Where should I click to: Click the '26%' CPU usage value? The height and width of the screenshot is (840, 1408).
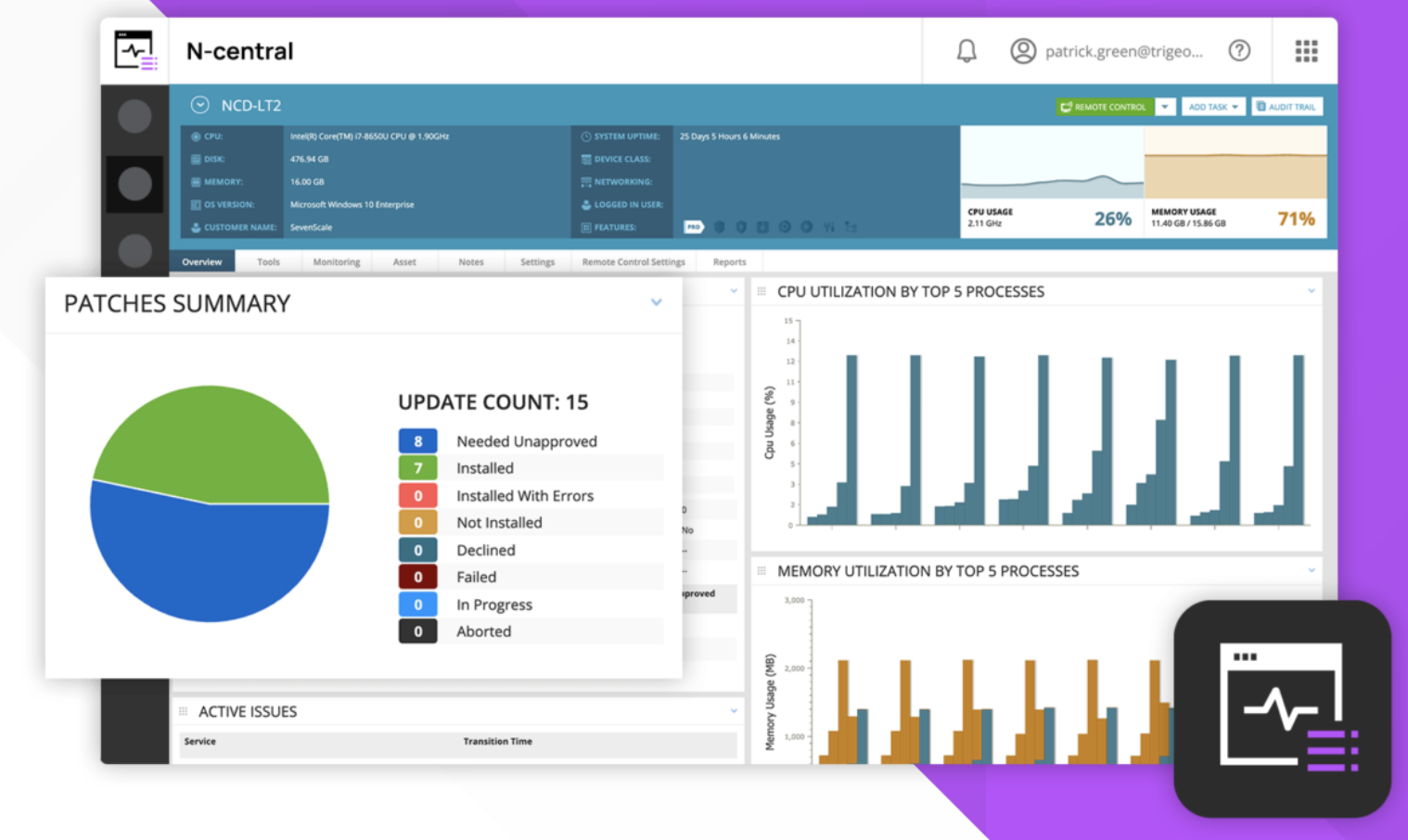click(1113, 219)
